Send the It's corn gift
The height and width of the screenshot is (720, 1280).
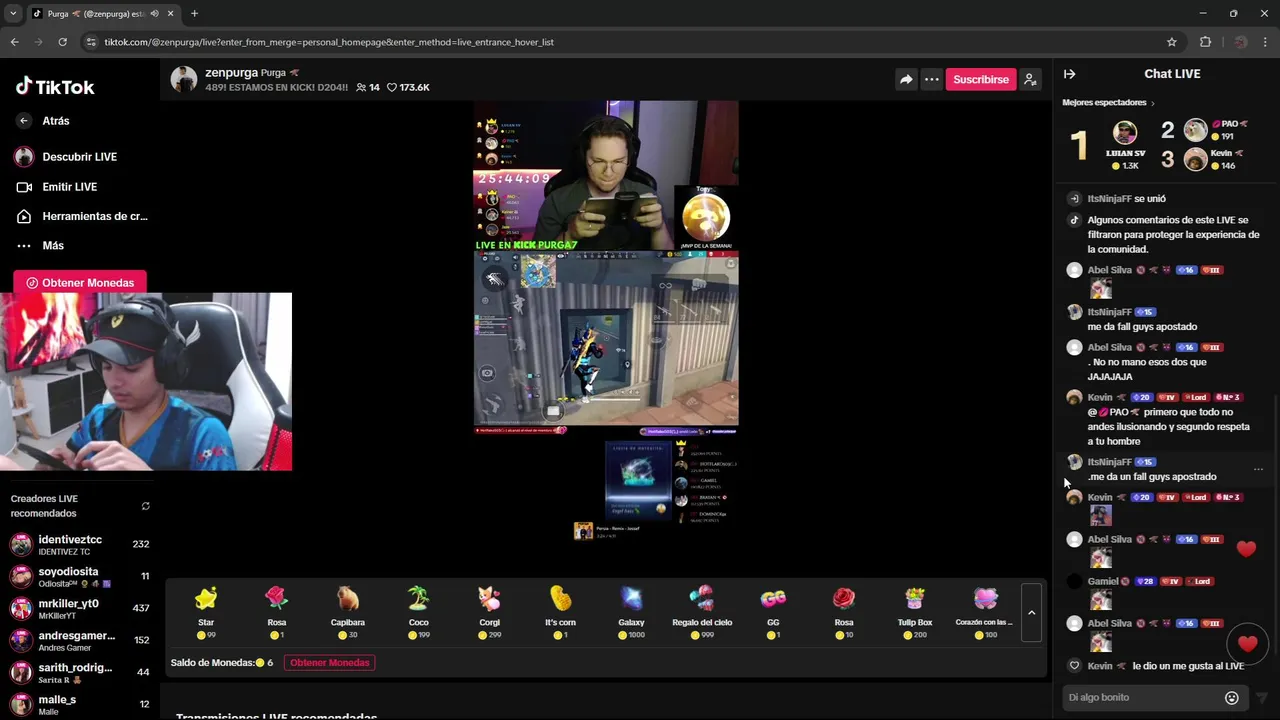tap(560, 611)
